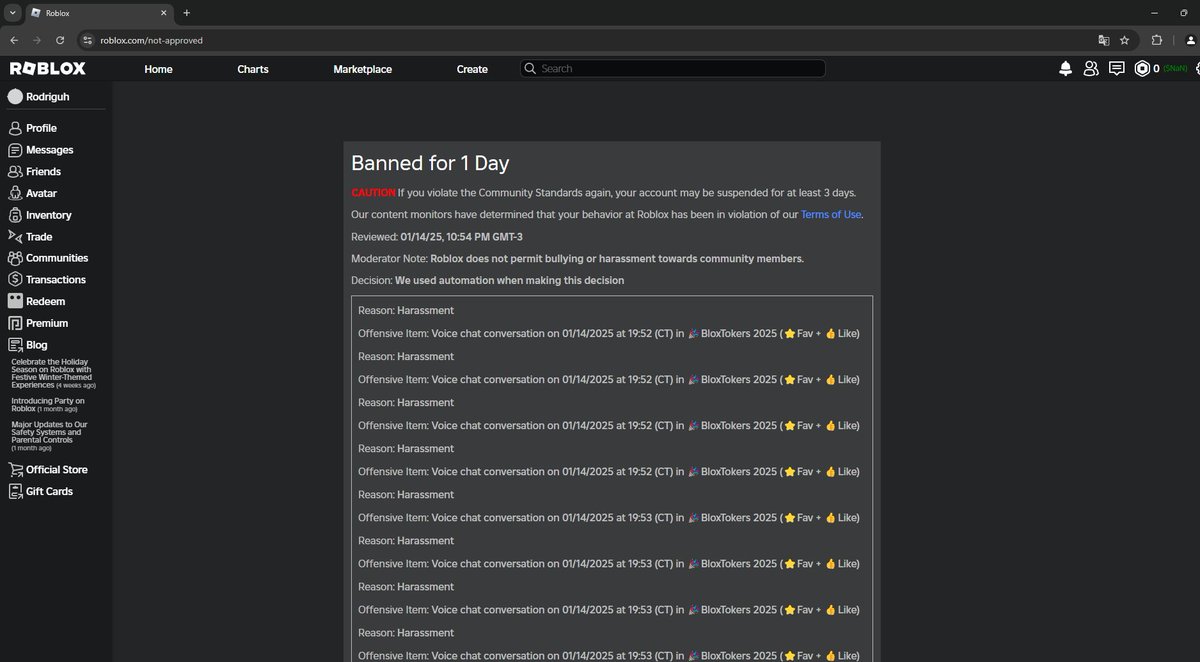Click the Robux balance icon

(x=1142, y=69)
